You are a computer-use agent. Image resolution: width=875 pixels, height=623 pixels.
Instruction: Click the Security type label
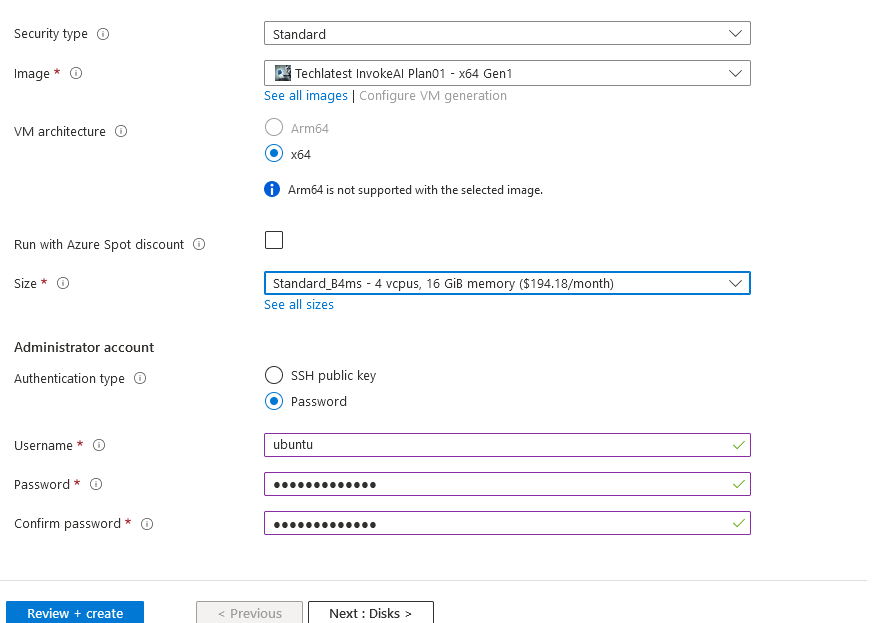tap(51, 33)
